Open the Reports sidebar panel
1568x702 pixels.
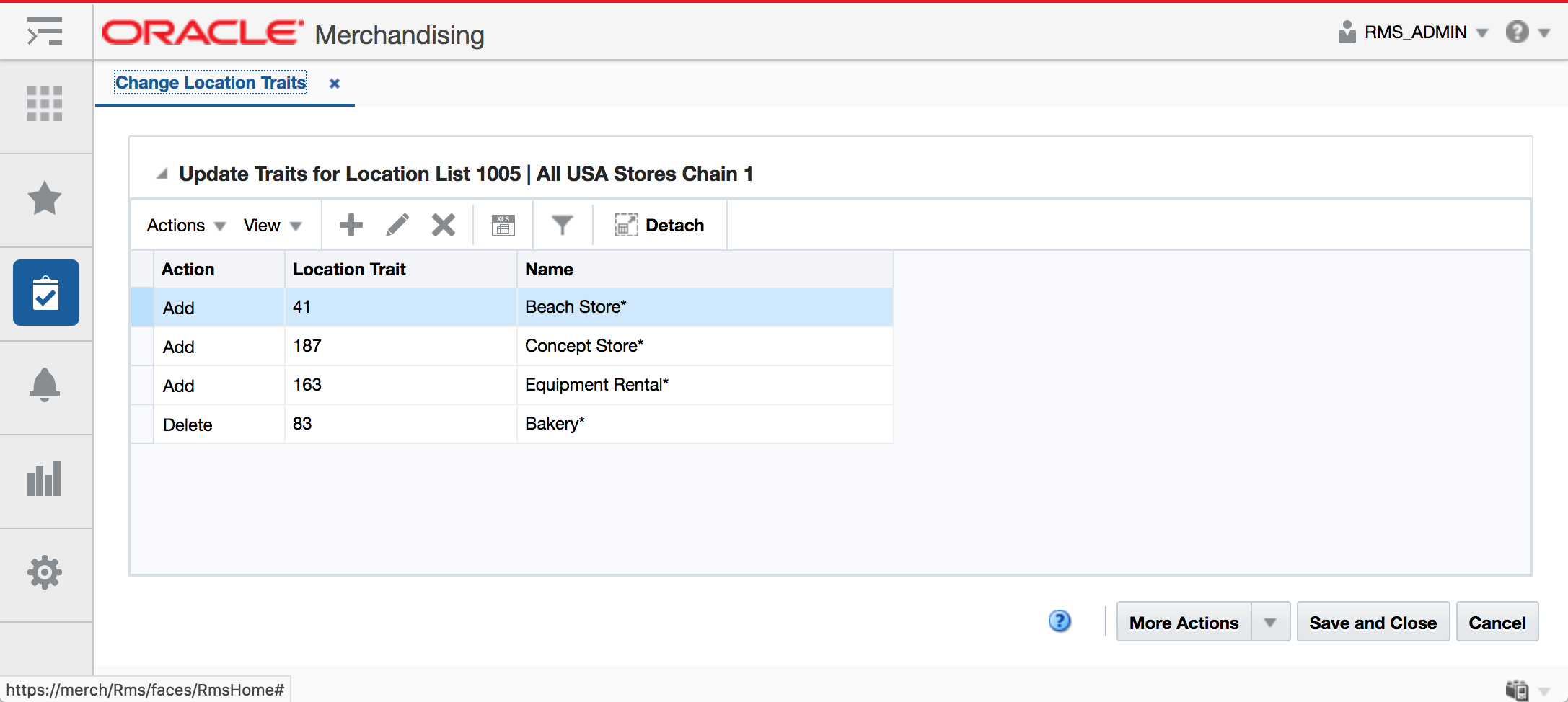click(x=45, y=479)
